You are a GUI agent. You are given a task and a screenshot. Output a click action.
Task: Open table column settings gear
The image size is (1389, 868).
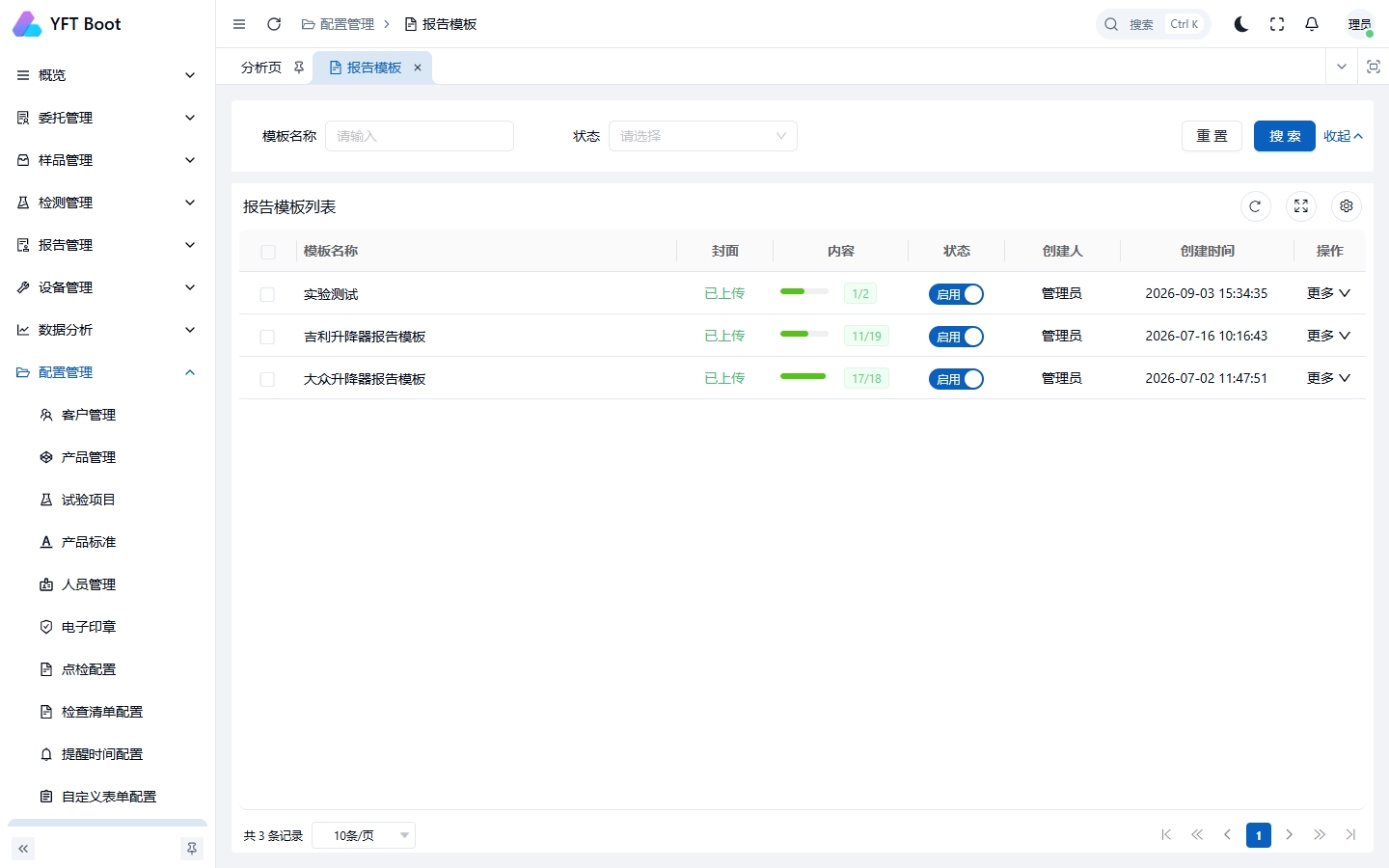click(1347, 206)
